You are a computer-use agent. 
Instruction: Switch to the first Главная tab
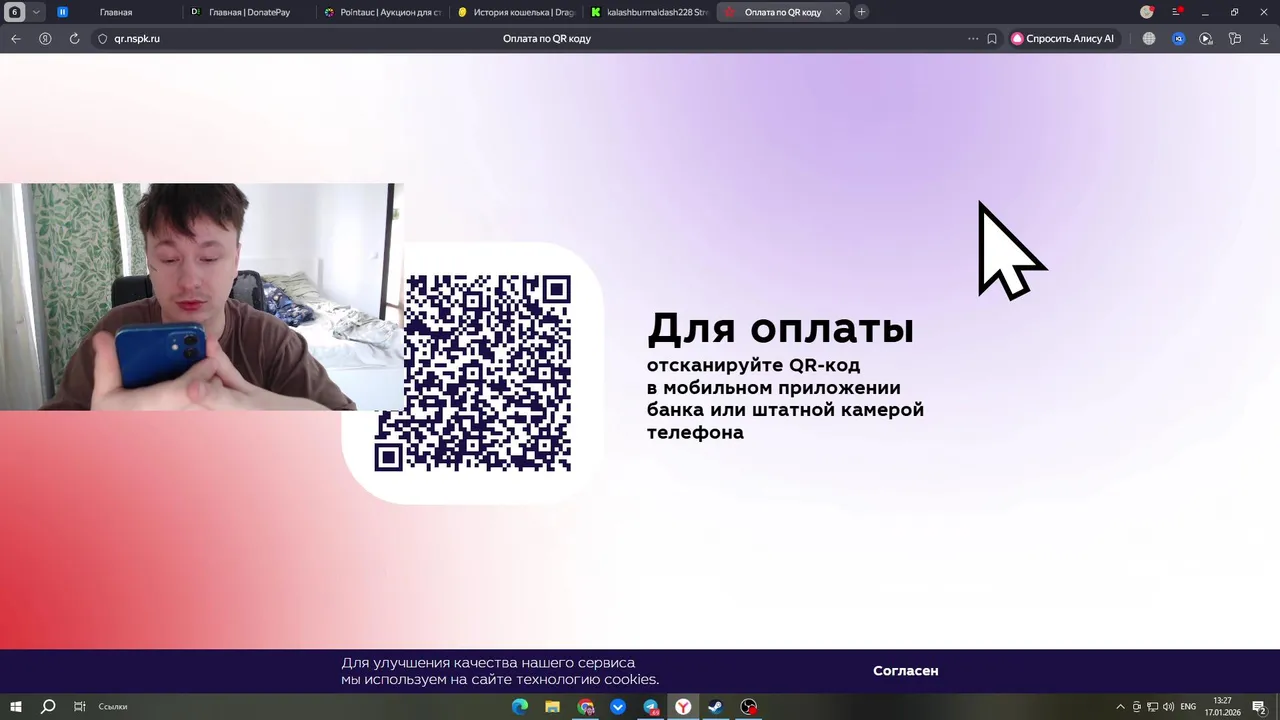tap(115, 12)
